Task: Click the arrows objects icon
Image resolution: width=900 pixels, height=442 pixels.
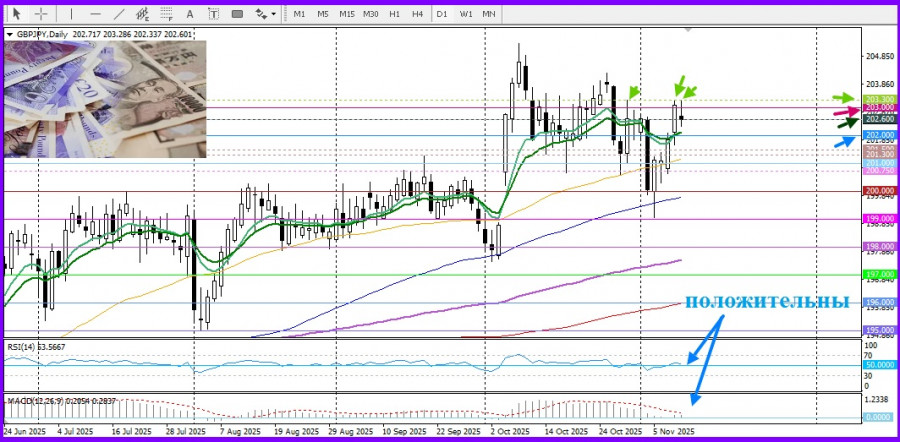Action: pyautogui.click(x=261, y=13)
